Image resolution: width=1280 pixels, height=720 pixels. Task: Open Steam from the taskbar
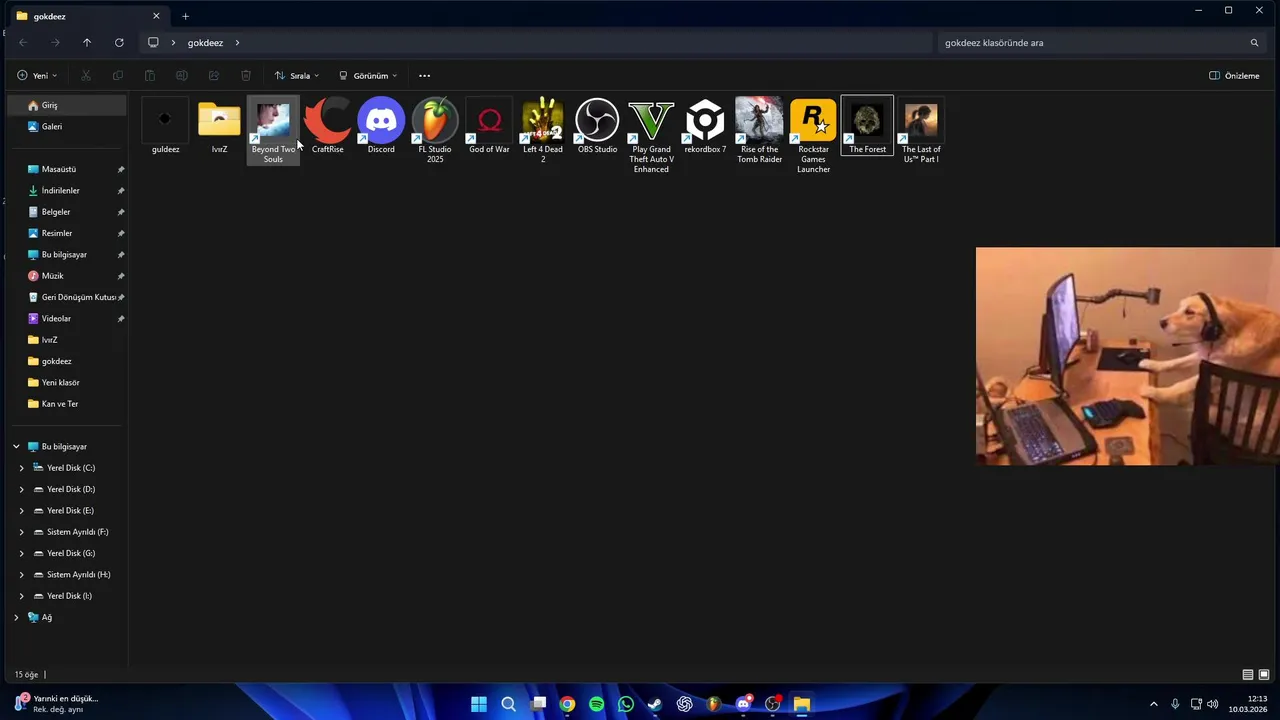[655, 704]
